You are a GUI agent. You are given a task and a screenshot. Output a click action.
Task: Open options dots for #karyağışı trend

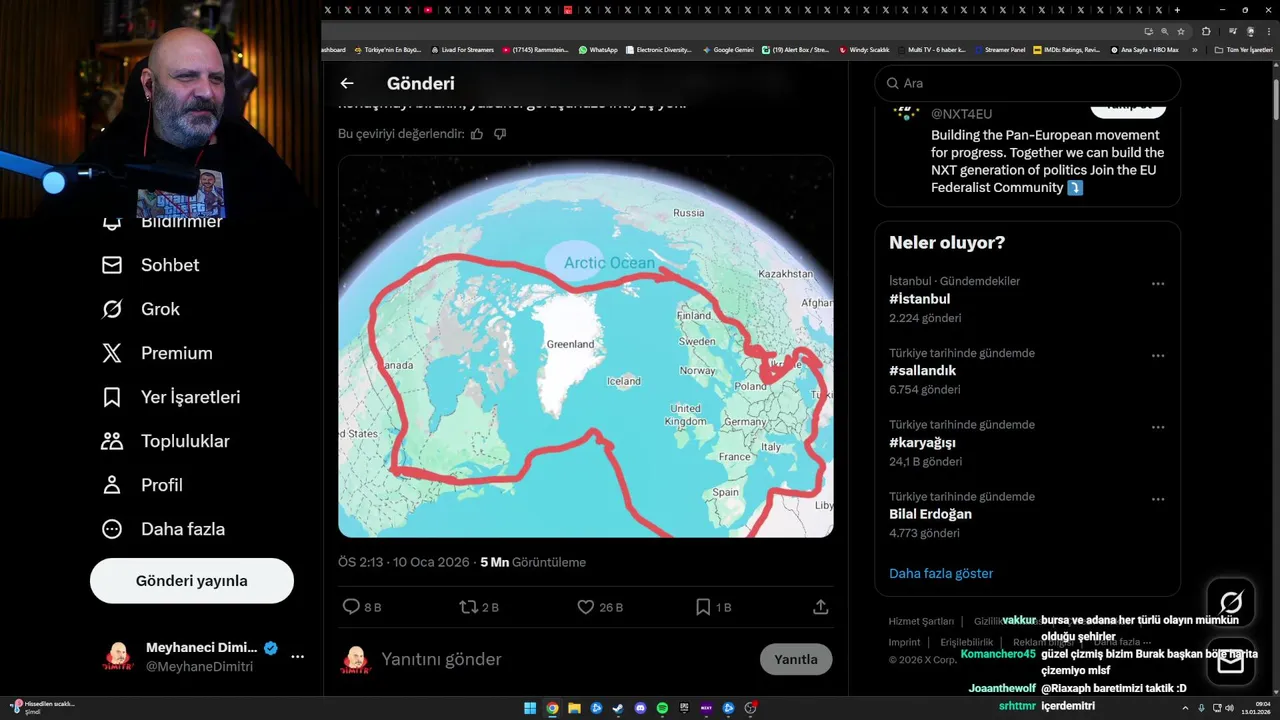pos(1158,427)
